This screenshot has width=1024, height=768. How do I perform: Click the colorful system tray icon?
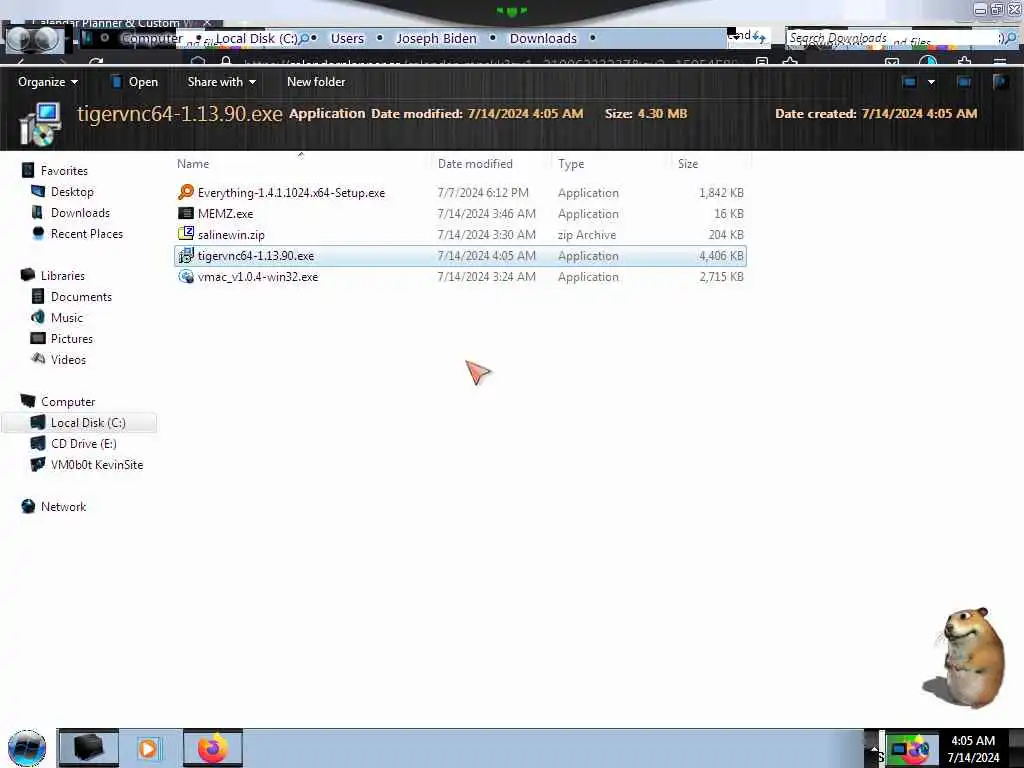(x=910, y=750)
